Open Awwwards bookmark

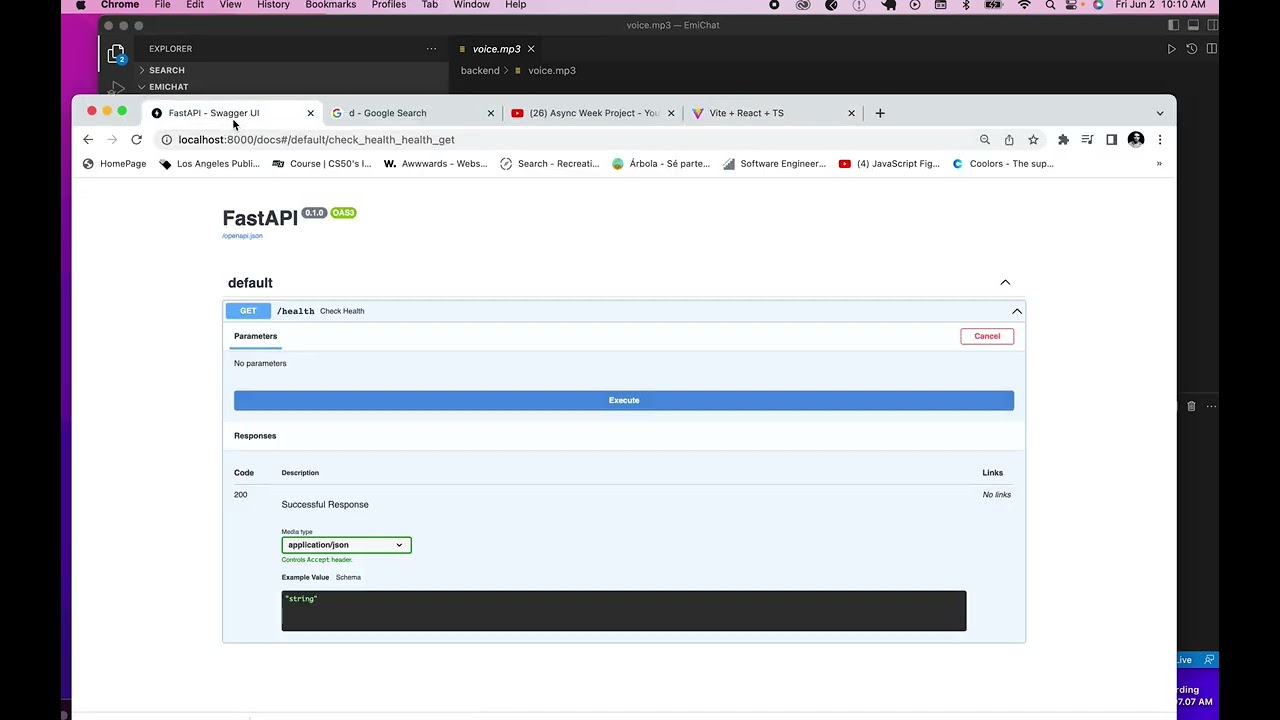point(436,164)
